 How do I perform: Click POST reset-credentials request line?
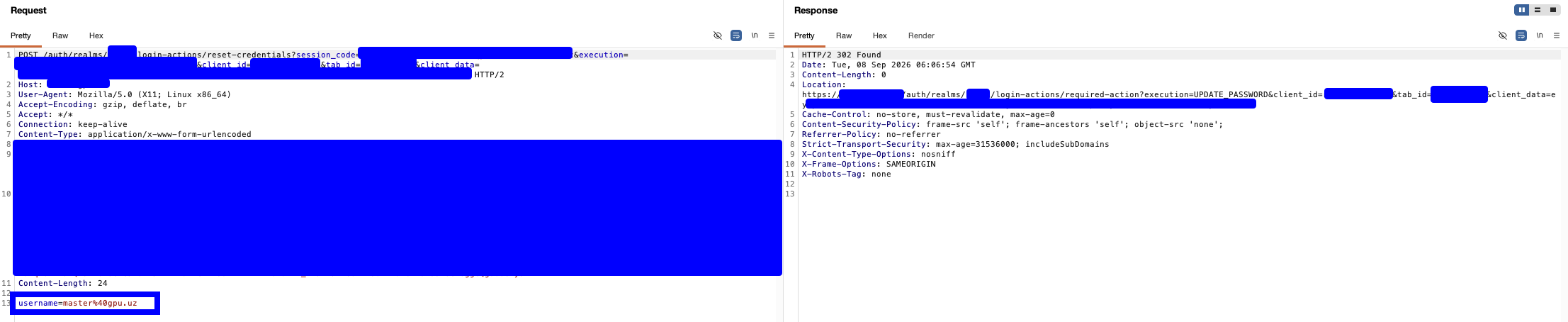323,55
